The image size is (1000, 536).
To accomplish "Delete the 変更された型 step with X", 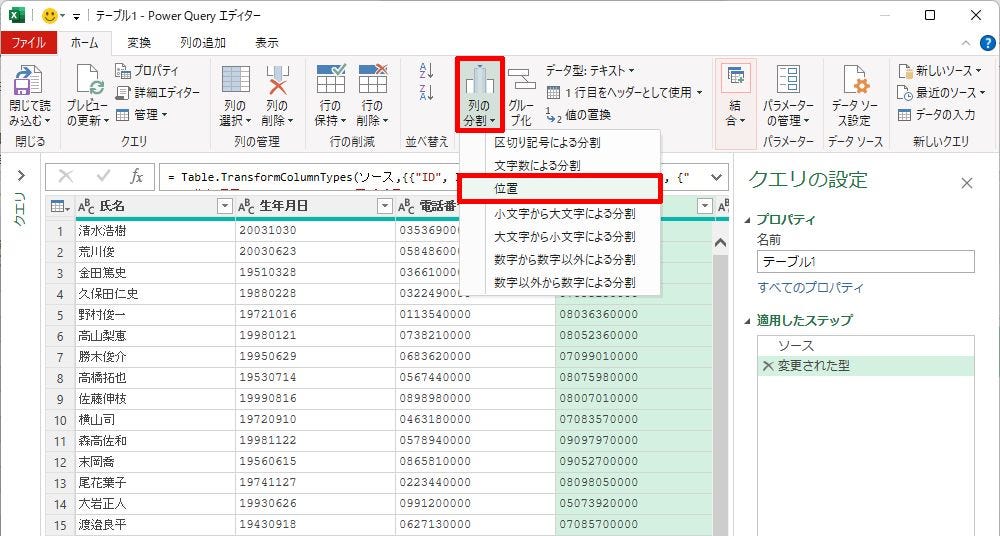I will 768,366.
